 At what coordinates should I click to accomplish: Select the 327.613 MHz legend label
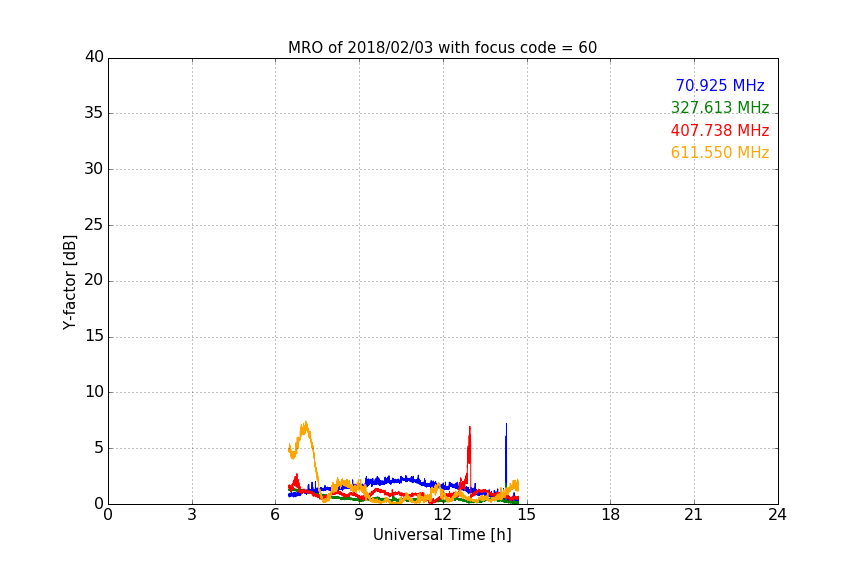pos(720,107)
